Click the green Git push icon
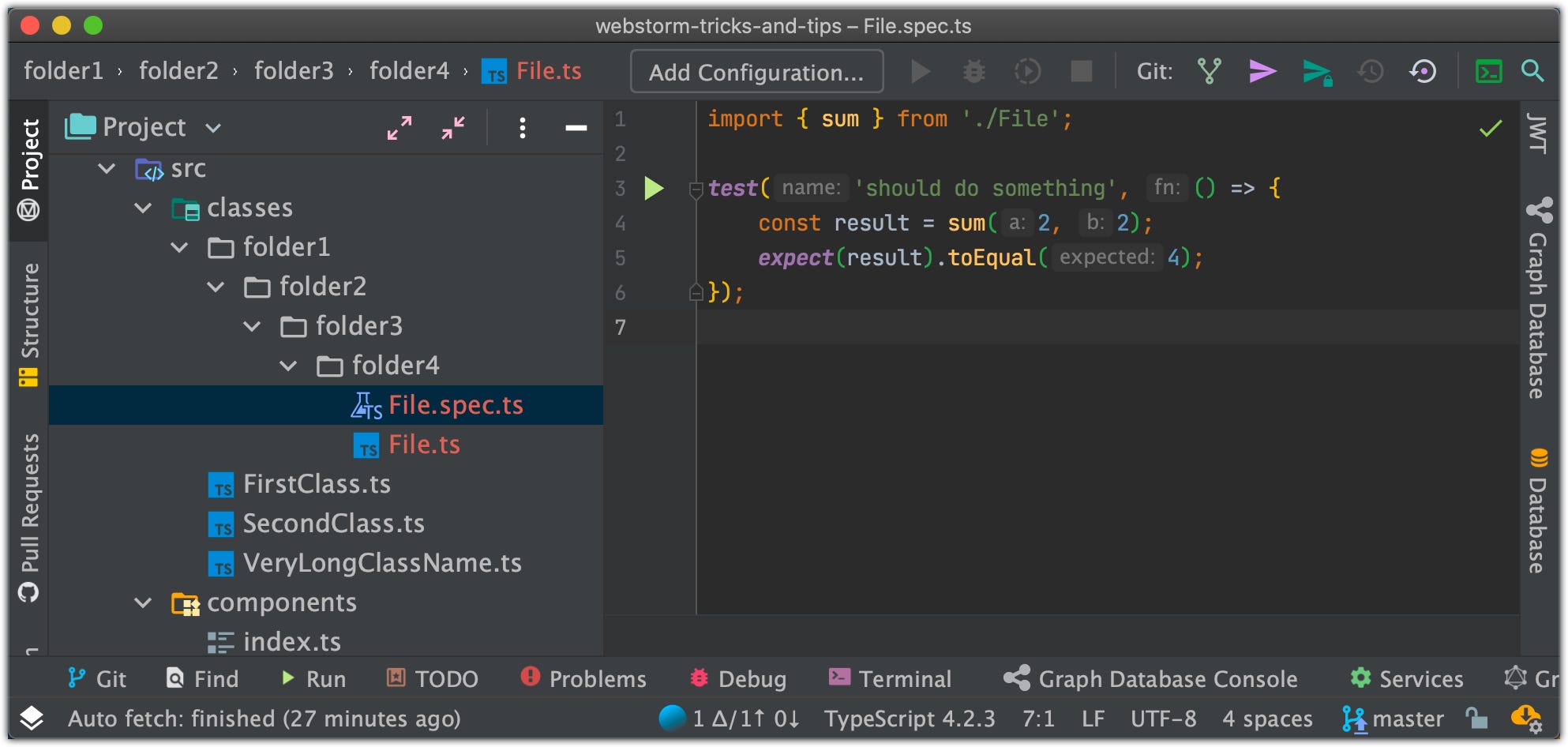The image size is (1568, 747). (1317, 73)
